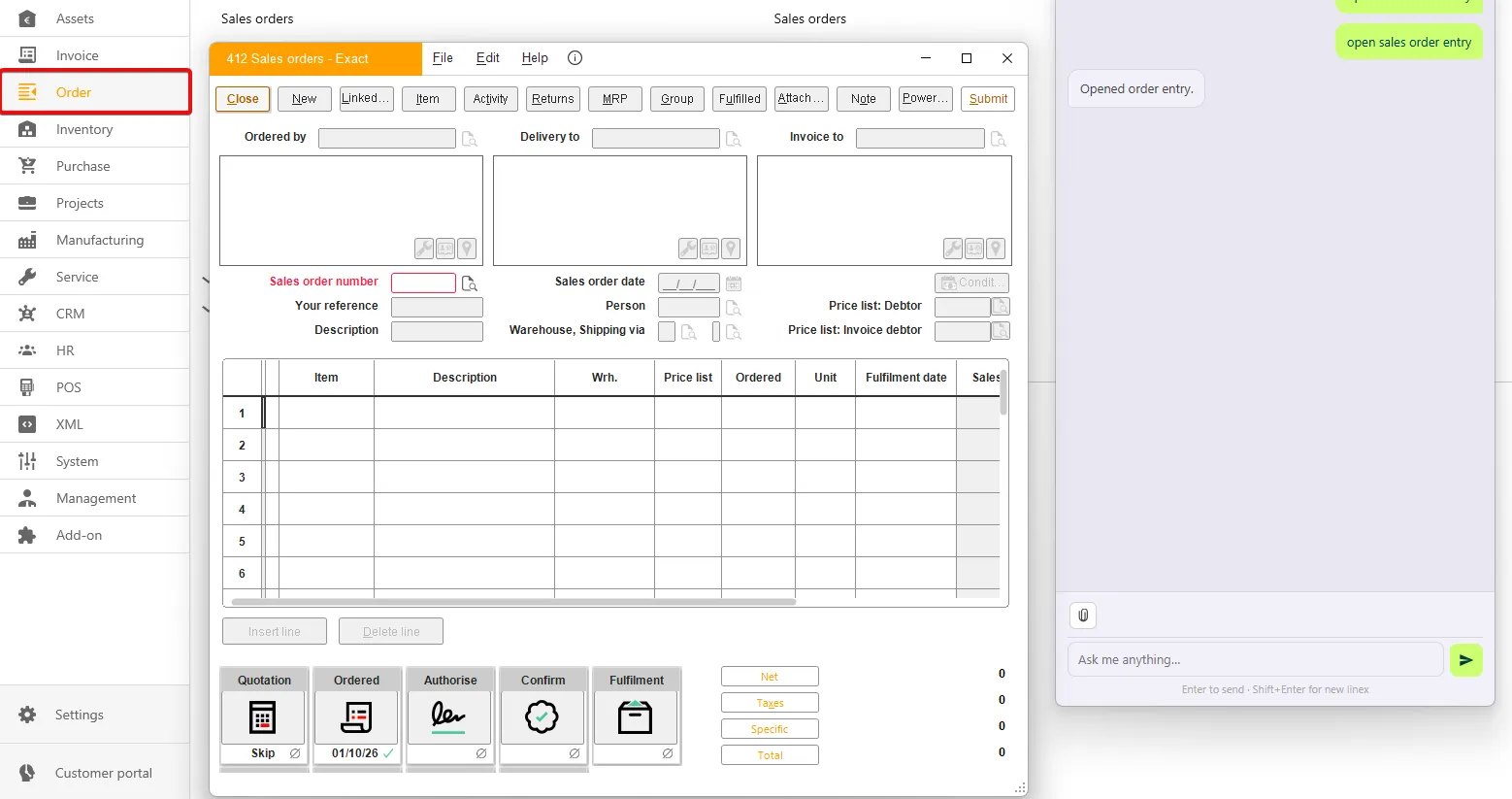Open calendar for Sales order date
Image resolution: width=1512 pixels, height=799 pixels.
coord(734,283)
